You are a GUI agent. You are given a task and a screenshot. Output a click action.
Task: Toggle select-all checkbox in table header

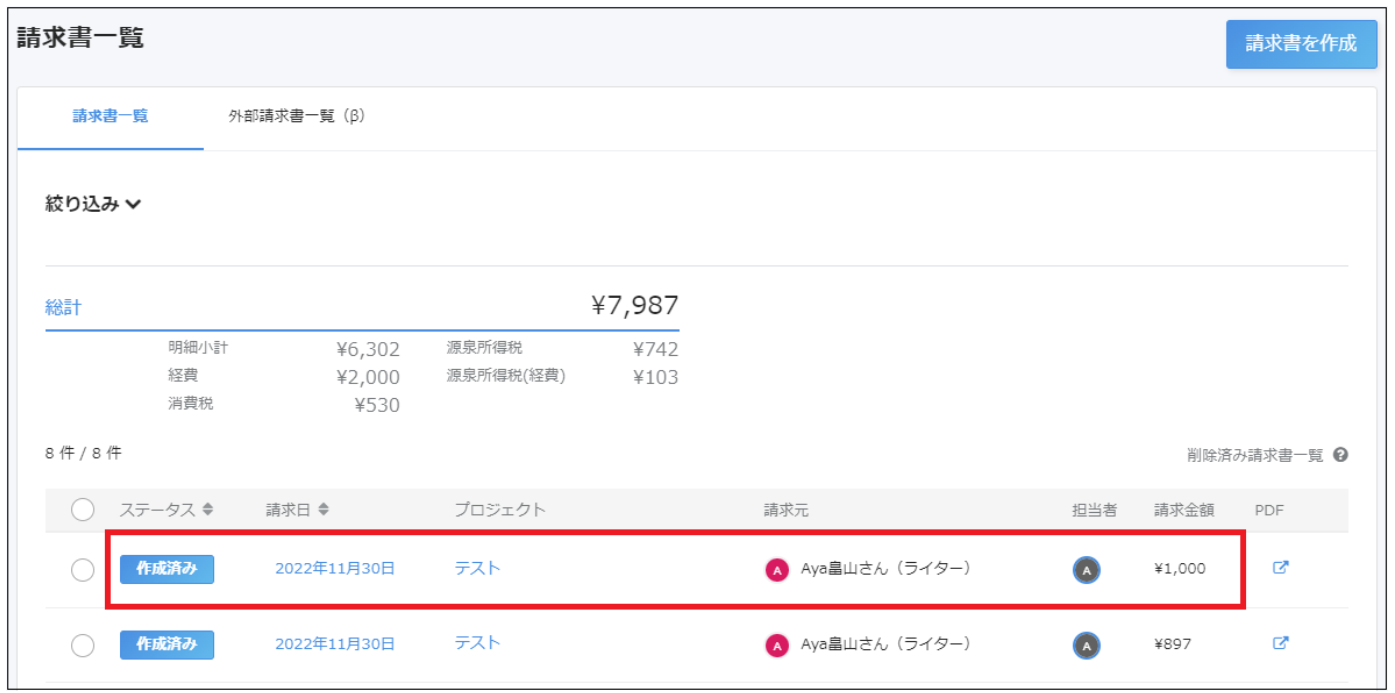pos(83,510)
